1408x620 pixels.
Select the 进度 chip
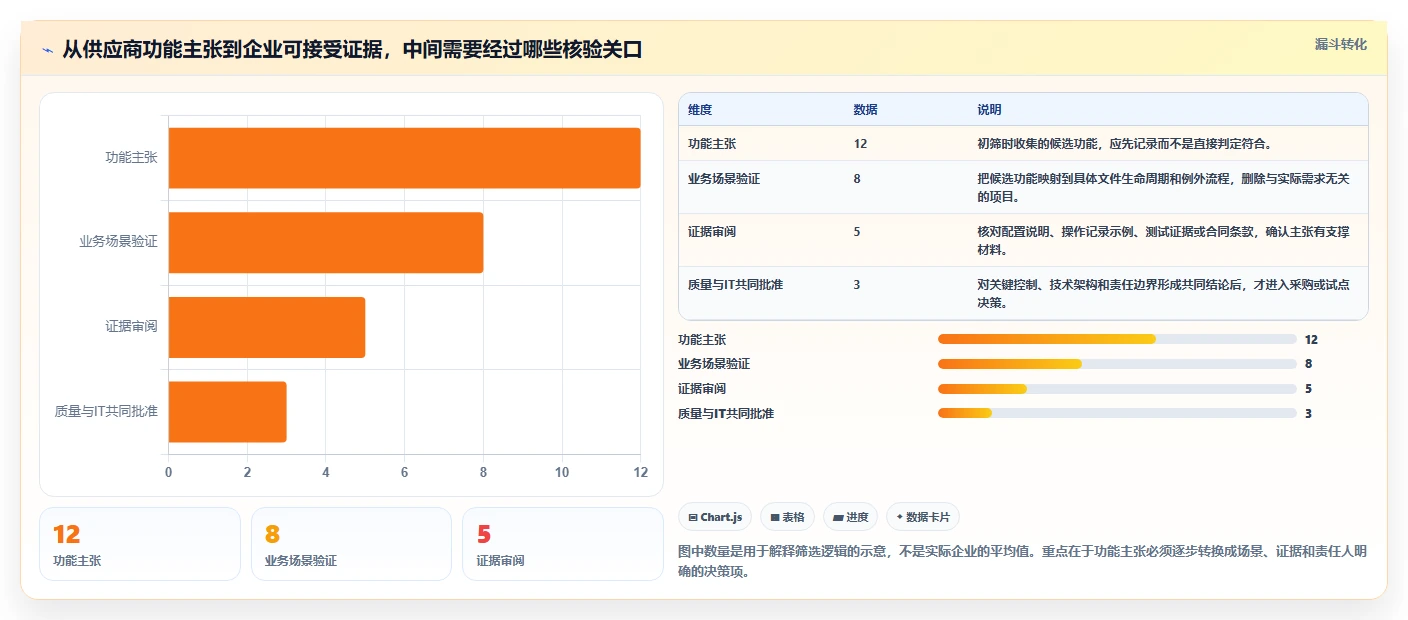[x=850, y=517]
